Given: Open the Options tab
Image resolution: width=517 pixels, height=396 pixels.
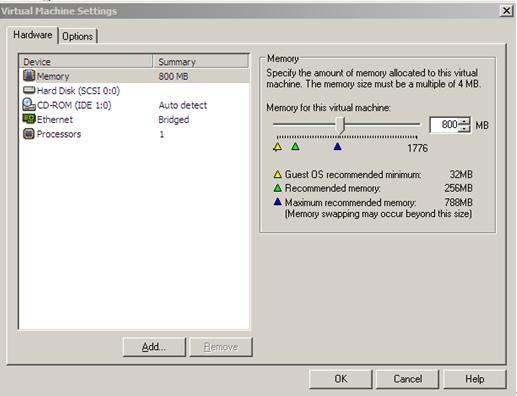Looking at the screenshot, I should (x=77, y=36).
